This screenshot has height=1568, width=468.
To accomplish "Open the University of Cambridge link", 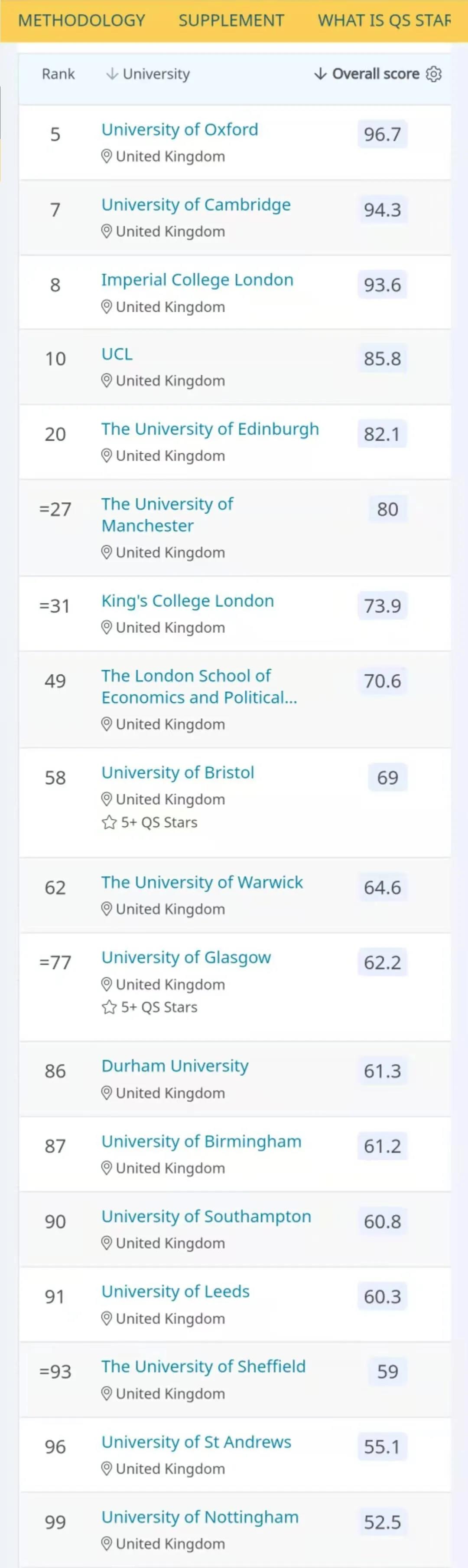I will pyautogui.click(x=196, y=205).
